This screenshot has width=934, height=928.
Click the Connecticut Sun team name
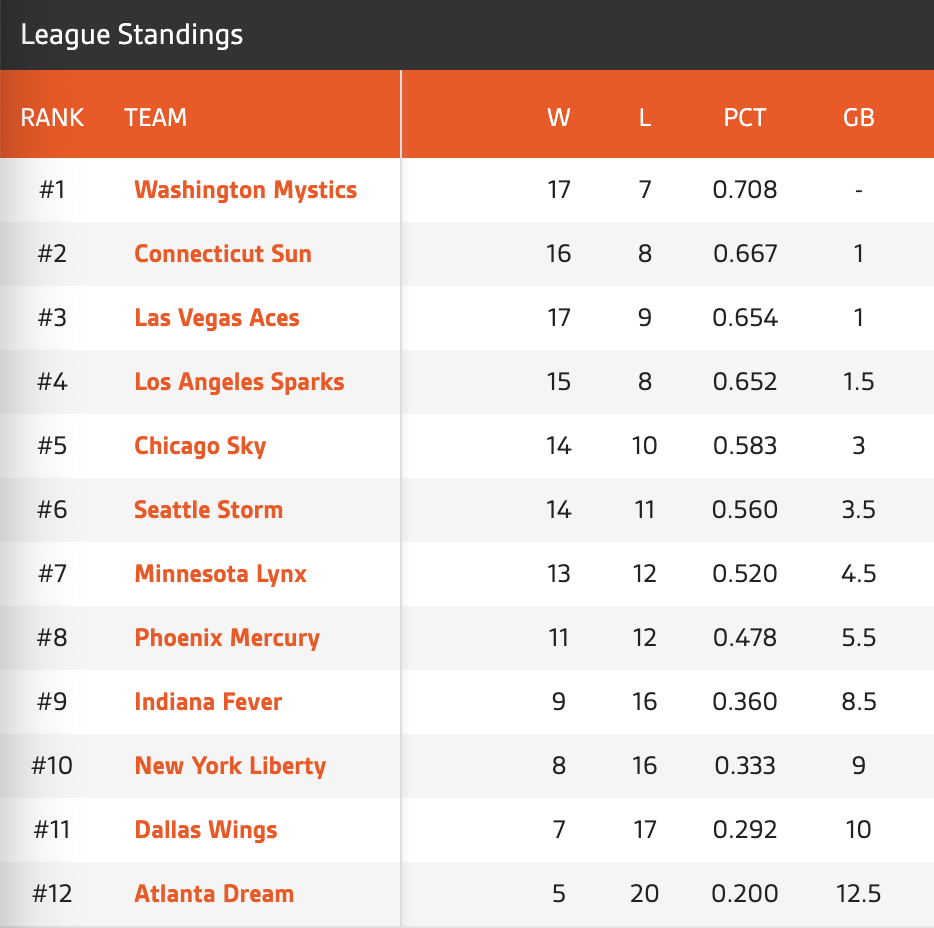tap(223, 254)
